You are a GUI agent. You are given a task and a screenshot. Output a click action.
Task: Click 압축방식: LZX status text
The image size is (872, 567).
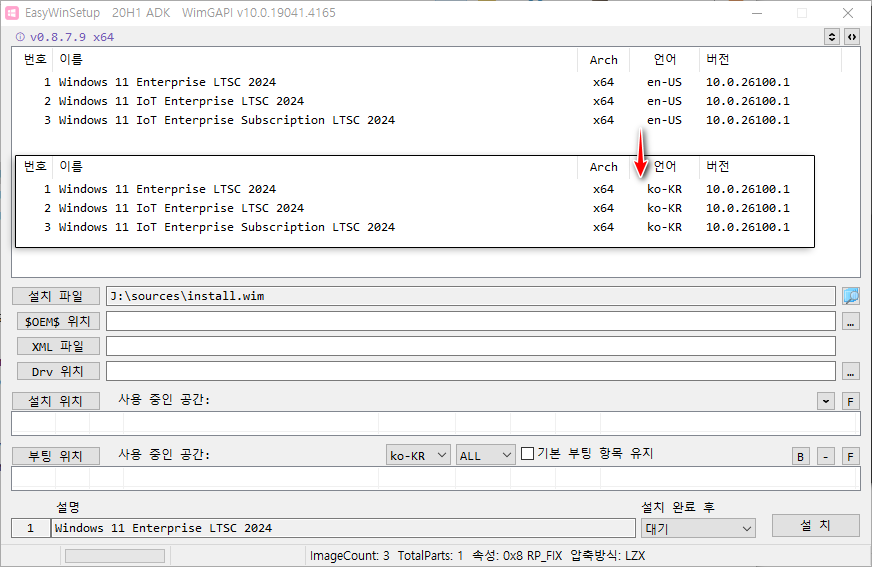[607, 556]
